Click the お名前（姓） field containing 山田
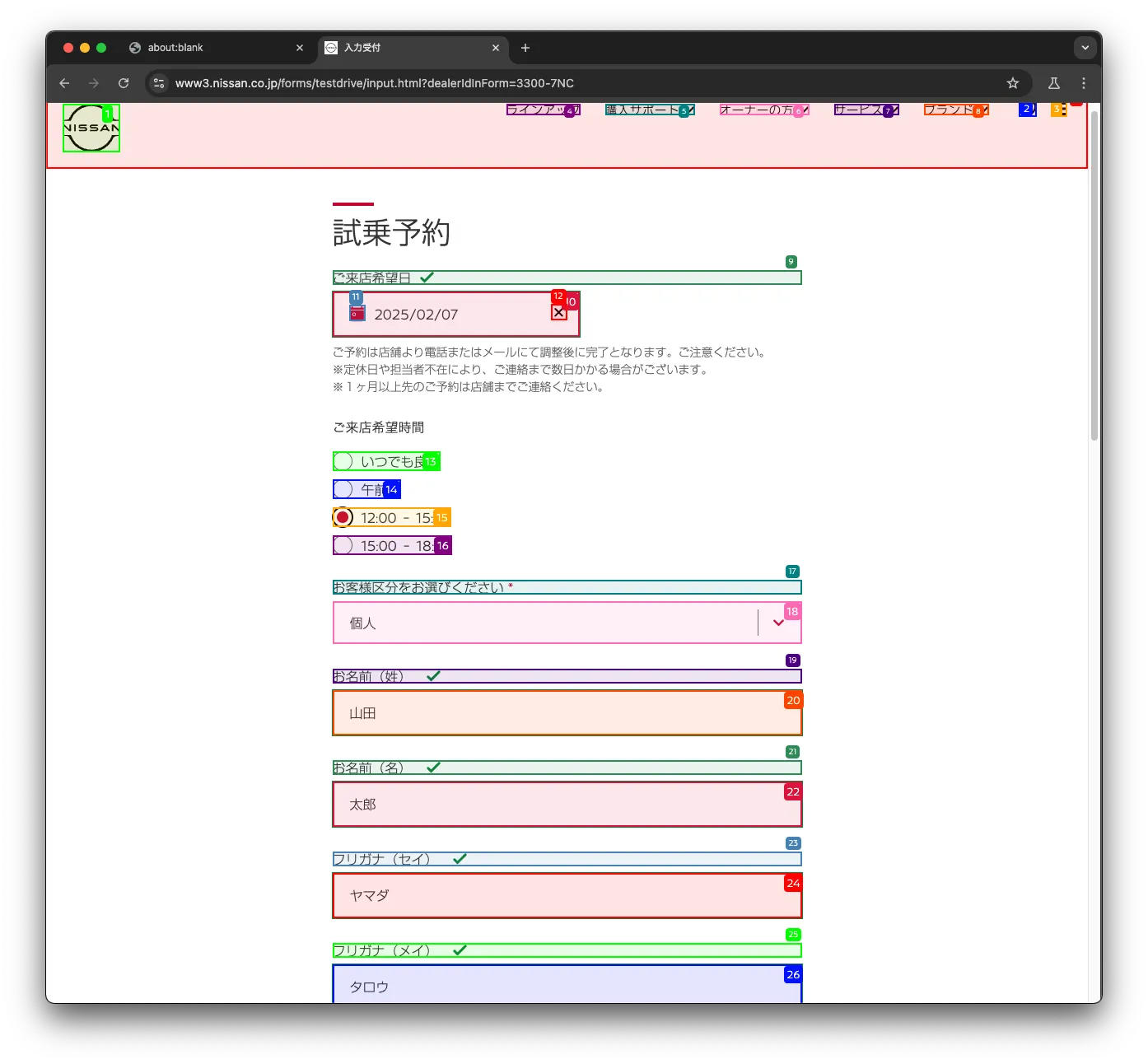 pyautogui.click(x=567, y=713)
